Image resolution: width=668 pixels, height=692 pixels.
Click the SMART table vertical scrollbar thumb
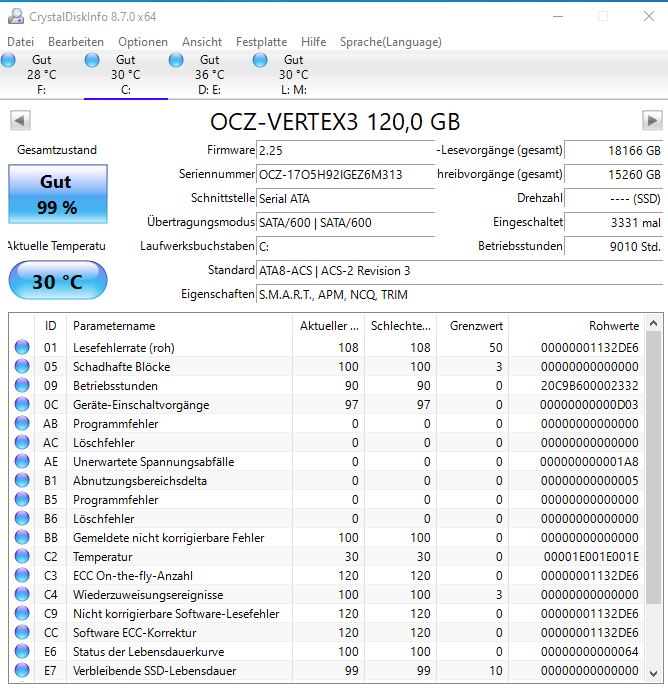(653, 468)
